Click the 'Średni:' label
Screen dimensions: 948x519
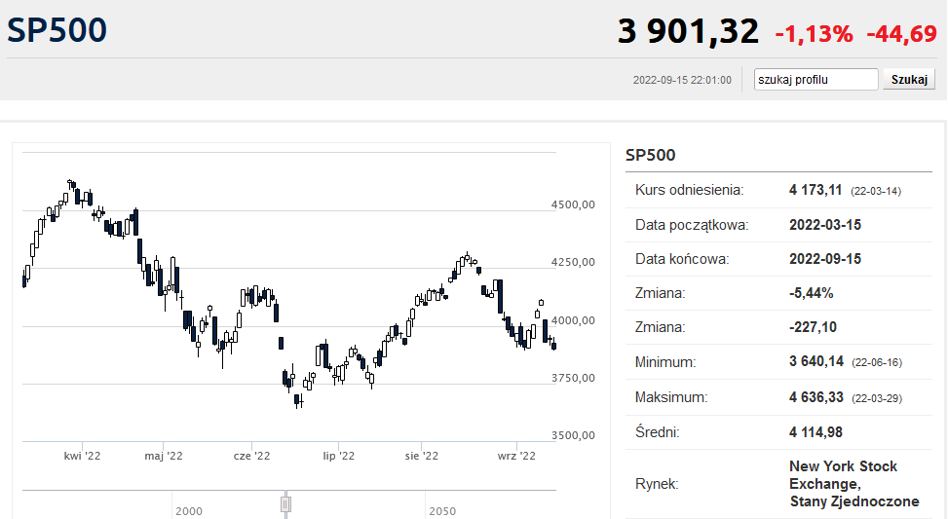(657, 432)
